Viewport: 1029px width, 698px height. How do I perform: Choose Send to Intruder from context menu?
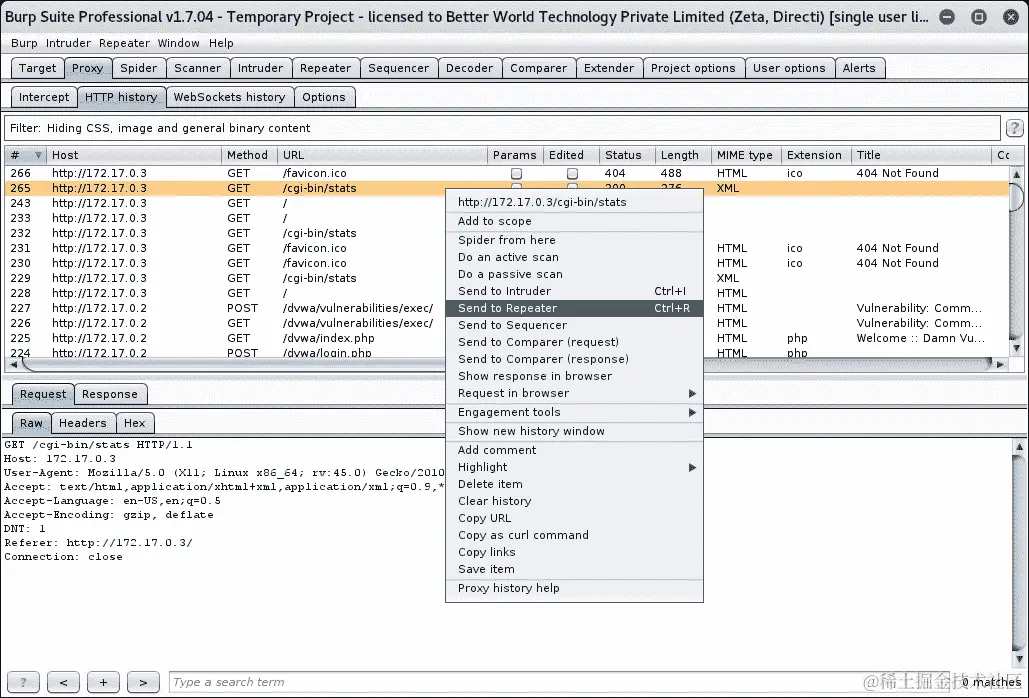click(574, 291)
